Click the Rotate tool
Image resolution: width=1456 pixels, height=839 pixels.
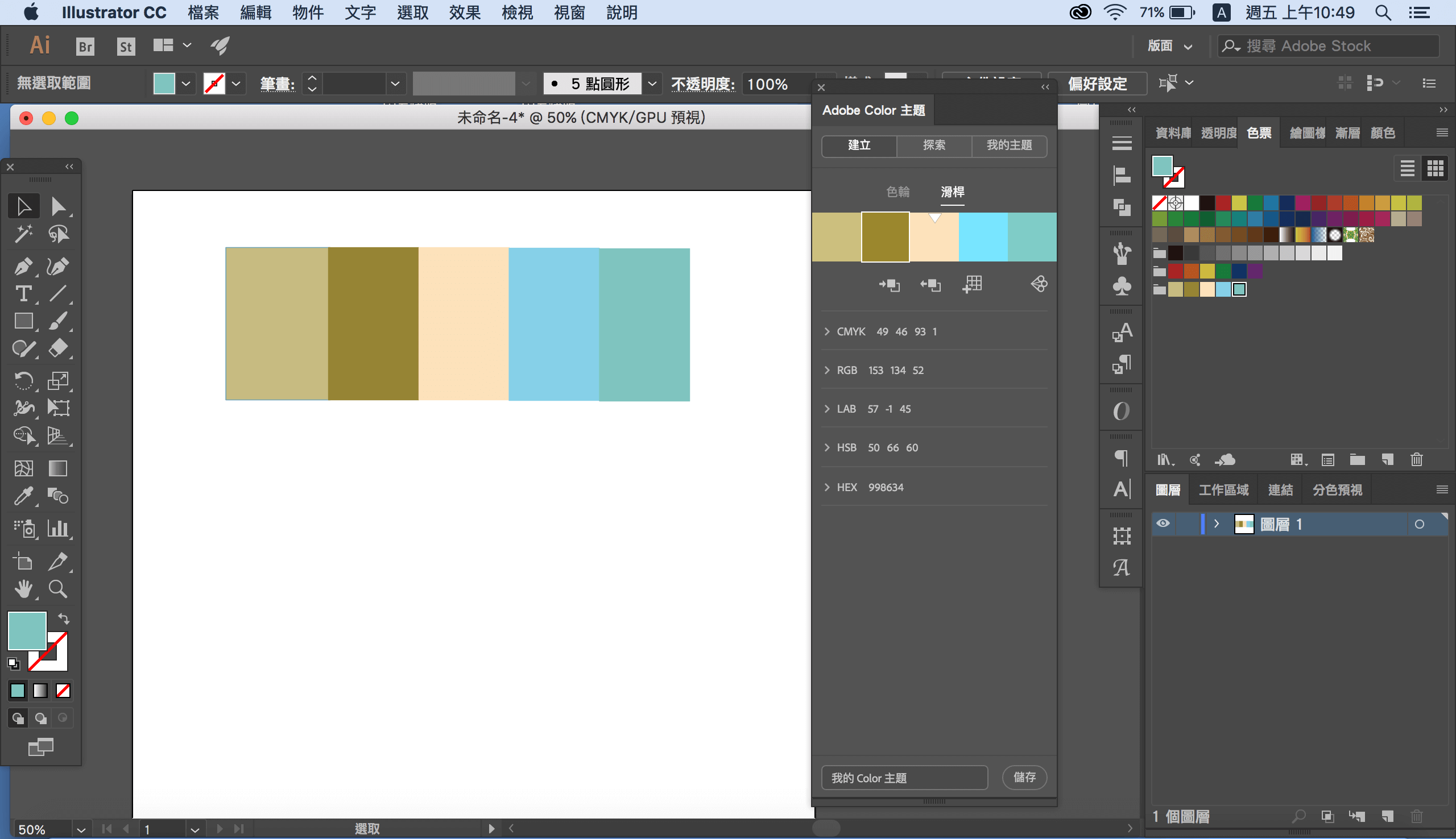23,380
